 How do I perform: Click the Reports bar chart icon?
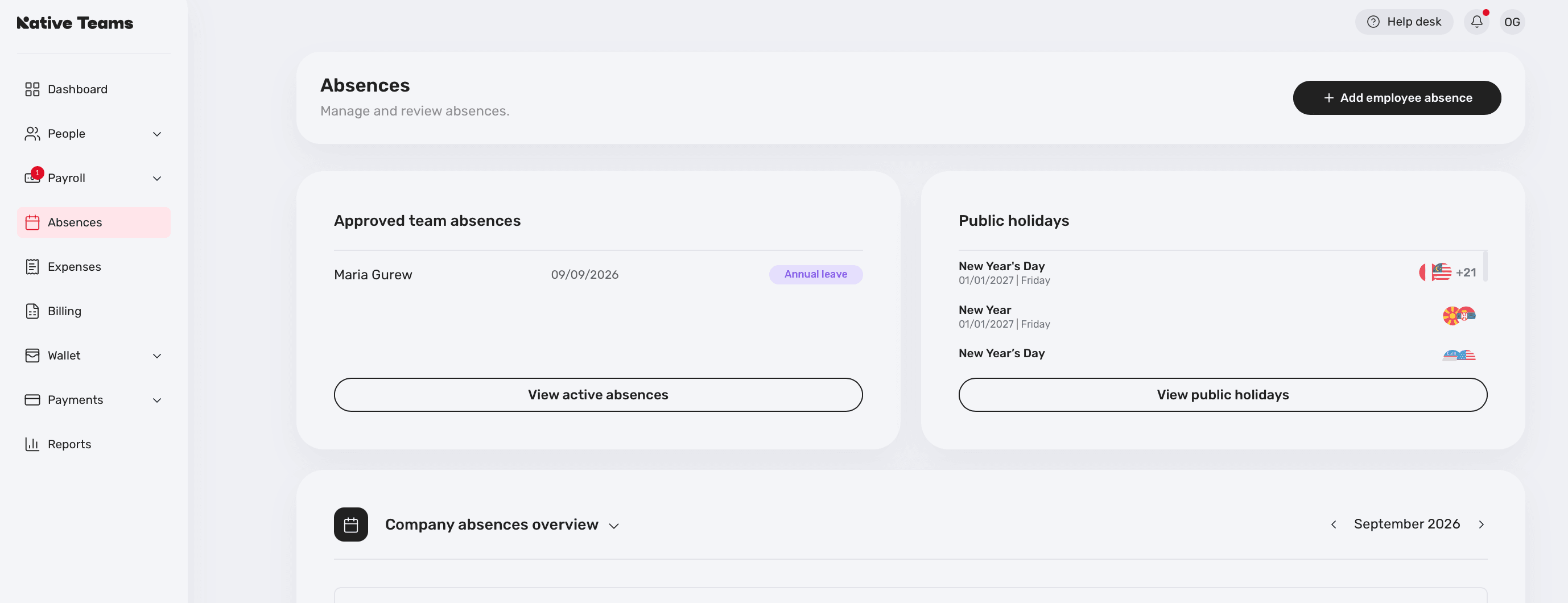pos(32,444)
